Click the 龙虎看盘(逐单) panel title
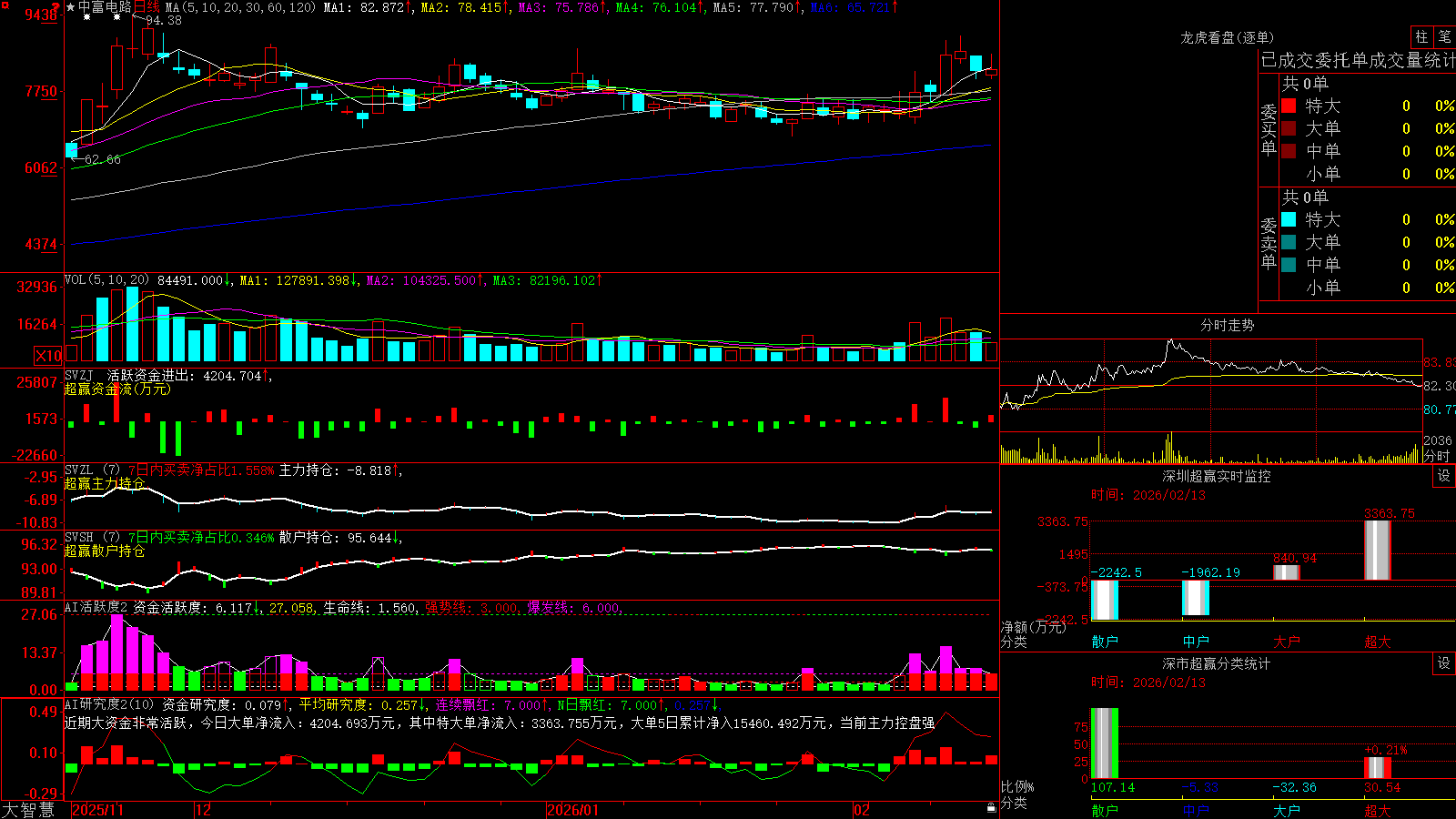Viewport: 1456px width, 819px height. click(1227, 37)
